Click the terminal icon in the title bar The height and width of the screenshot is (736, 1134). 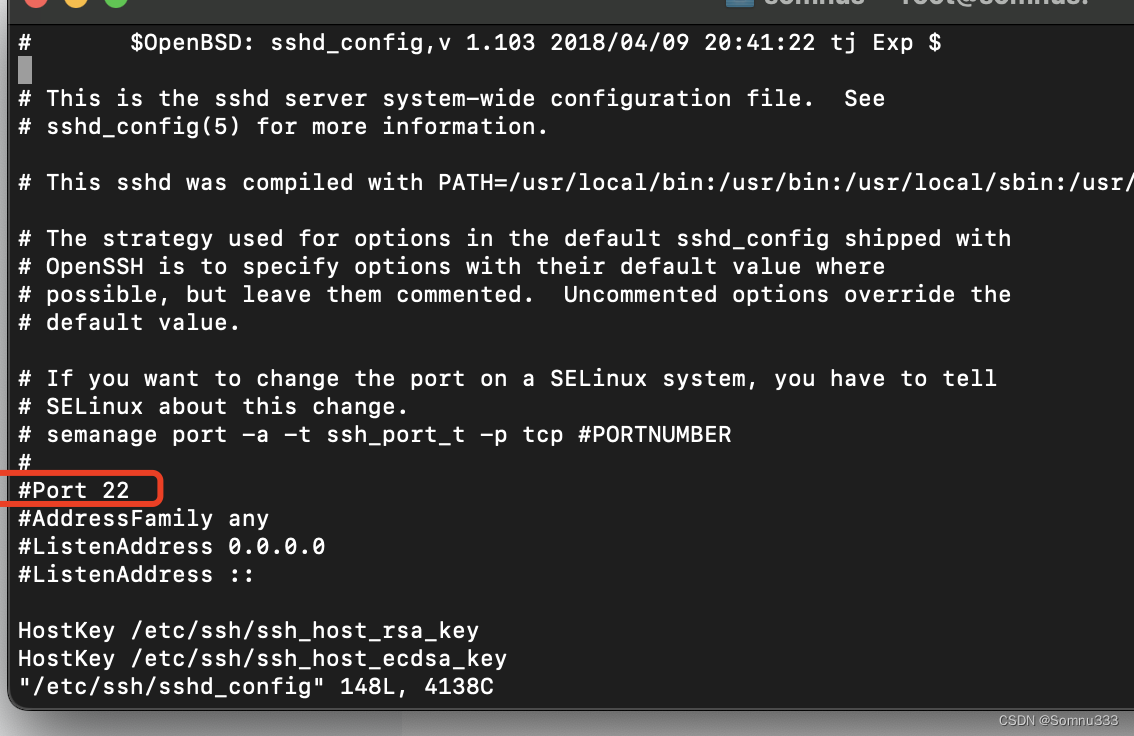pos(738,5)
